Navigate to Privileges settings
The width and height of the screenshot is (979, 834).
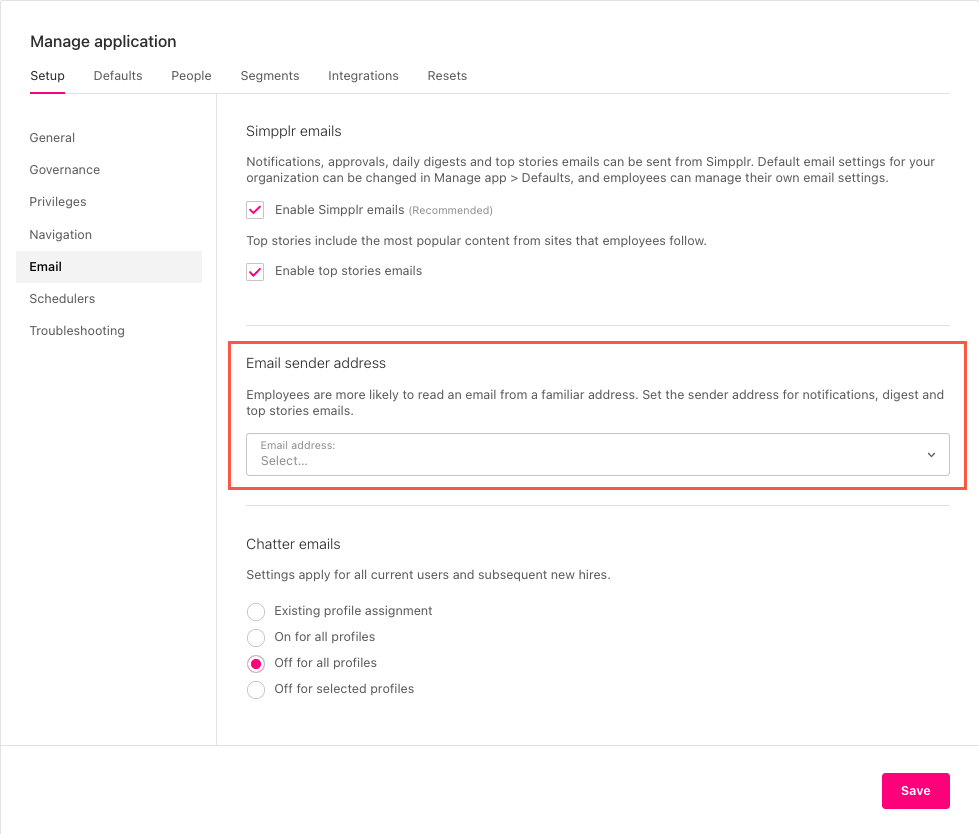point(57,201)
